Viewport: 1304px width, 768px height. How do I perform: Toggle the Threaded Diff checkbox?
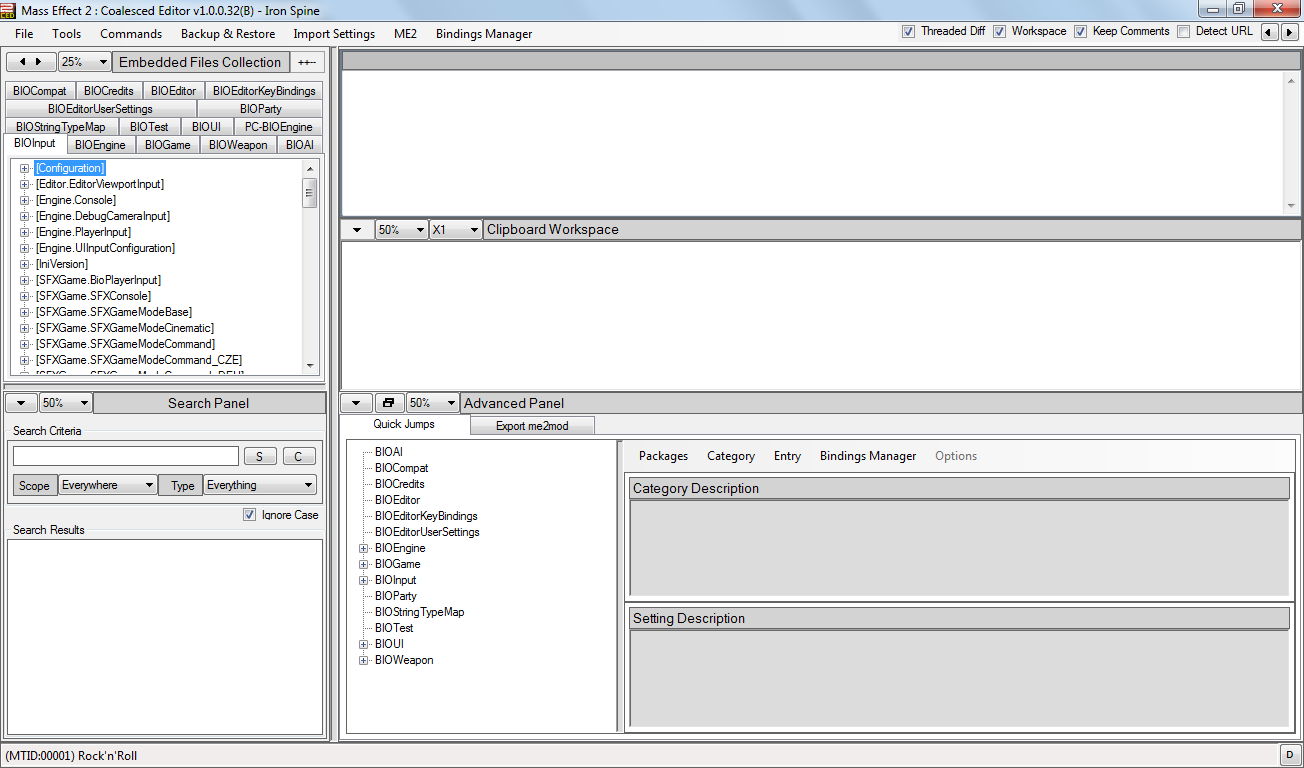click(908, 32)
